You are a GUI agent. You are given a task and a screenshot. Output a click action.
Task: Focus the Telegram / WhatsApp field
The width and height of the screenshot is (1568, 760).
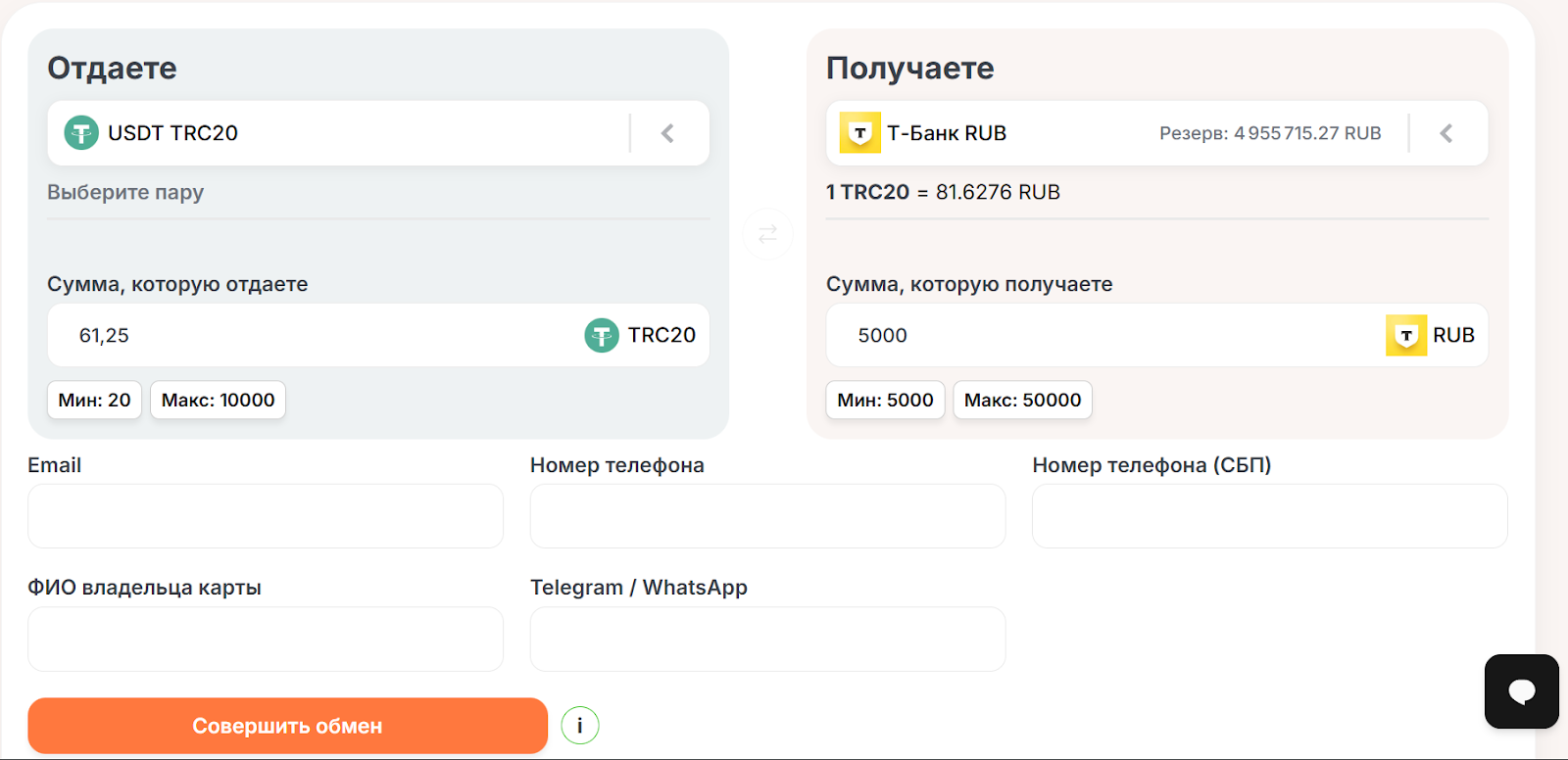click(x=767, y=639)
